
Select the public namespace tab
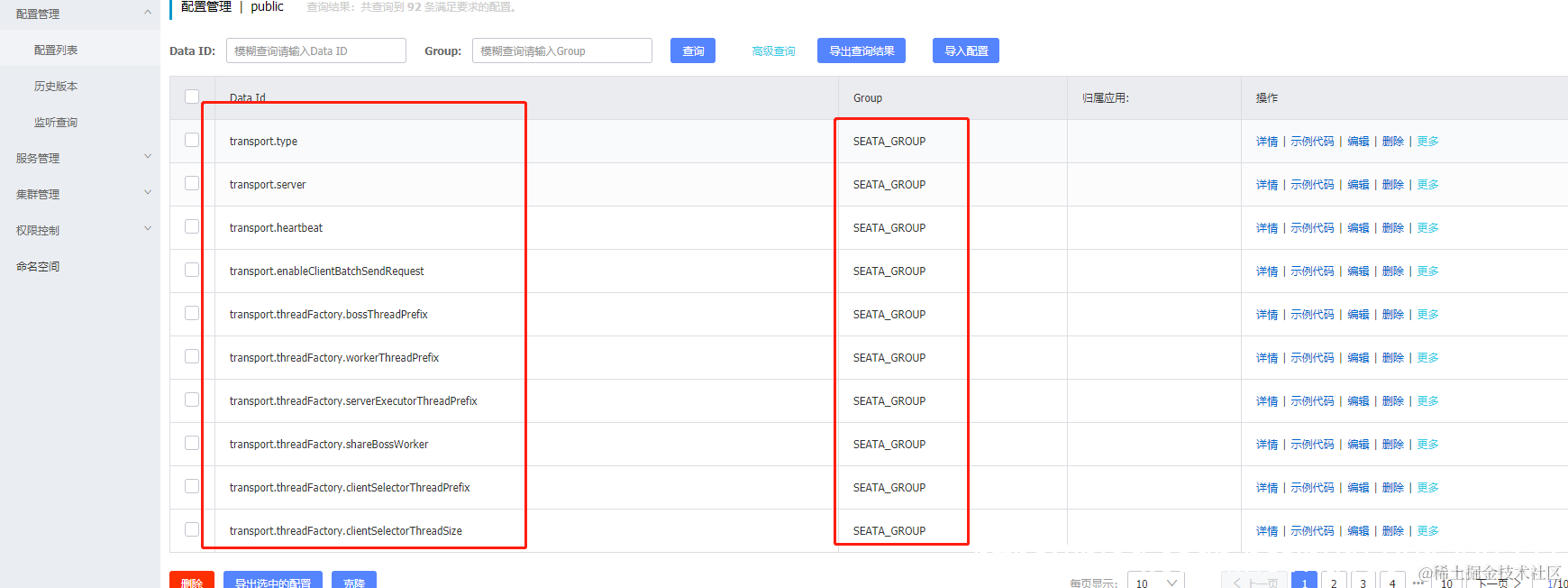(x=267, y=7)
